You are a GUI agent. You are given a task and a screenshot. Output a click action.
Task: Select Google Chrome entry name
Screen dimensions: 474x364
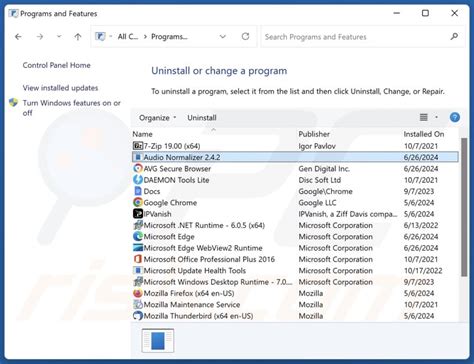(170, 203)
